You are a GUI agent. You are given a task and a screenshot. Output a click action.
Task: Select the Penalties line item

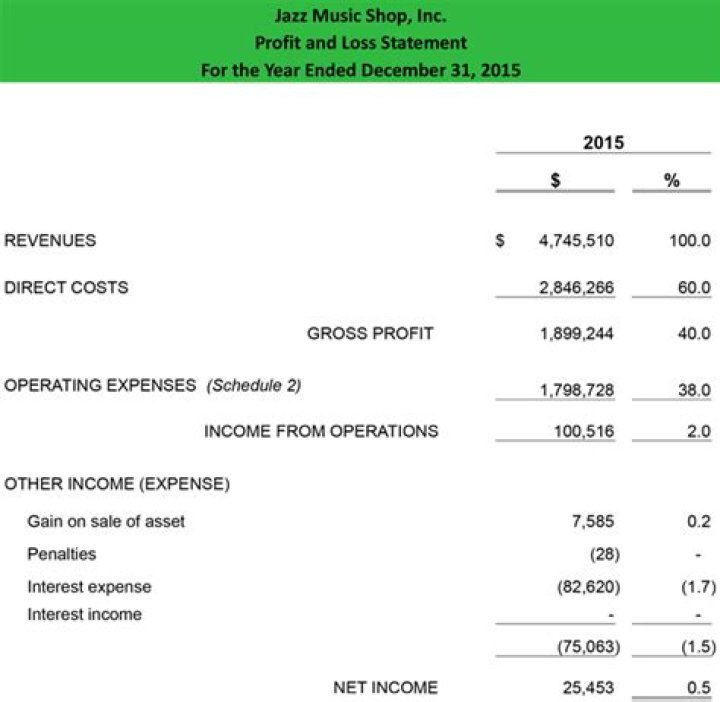(x=62, y=553)
